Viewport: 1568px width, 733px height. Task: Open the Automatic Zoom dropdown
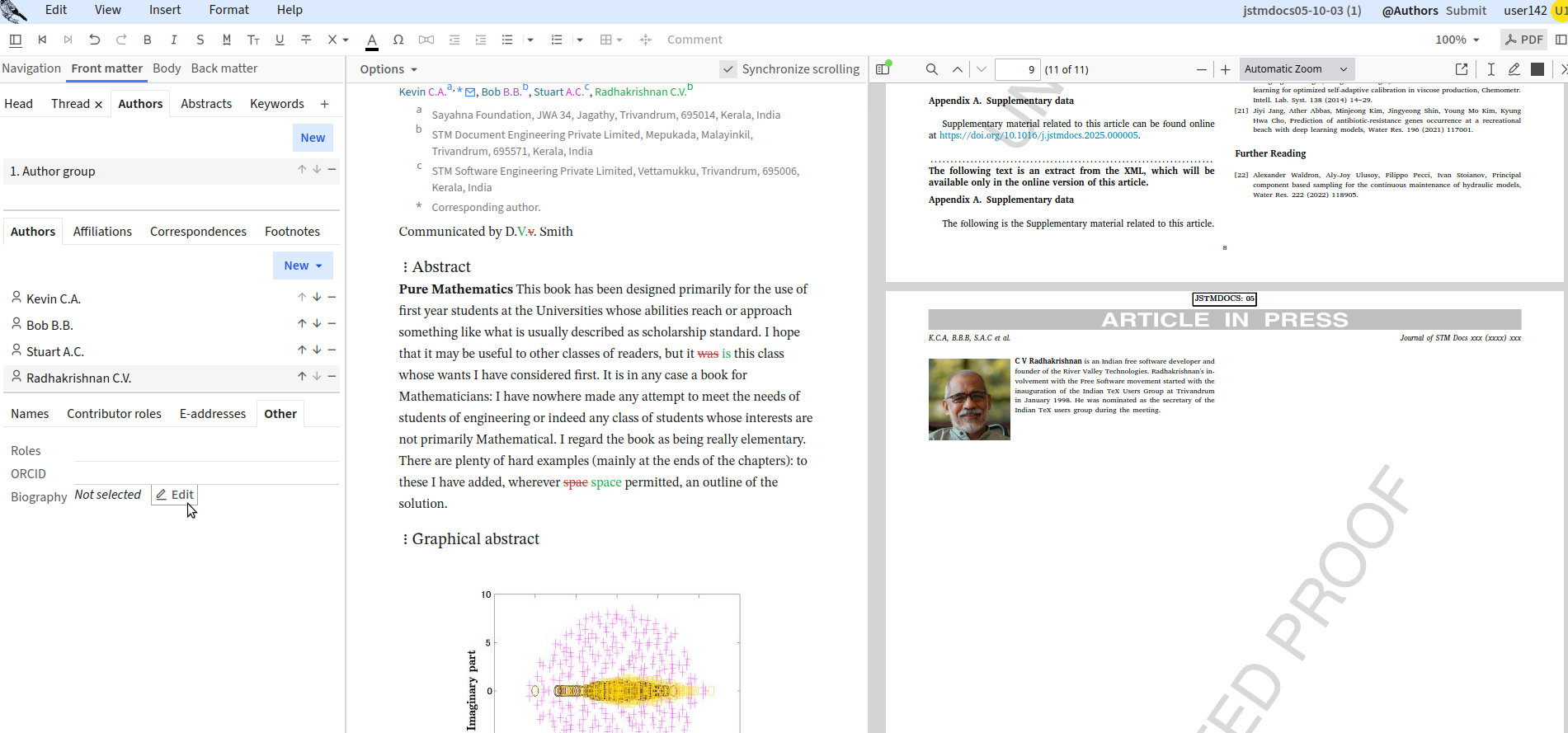[1296, 69]
